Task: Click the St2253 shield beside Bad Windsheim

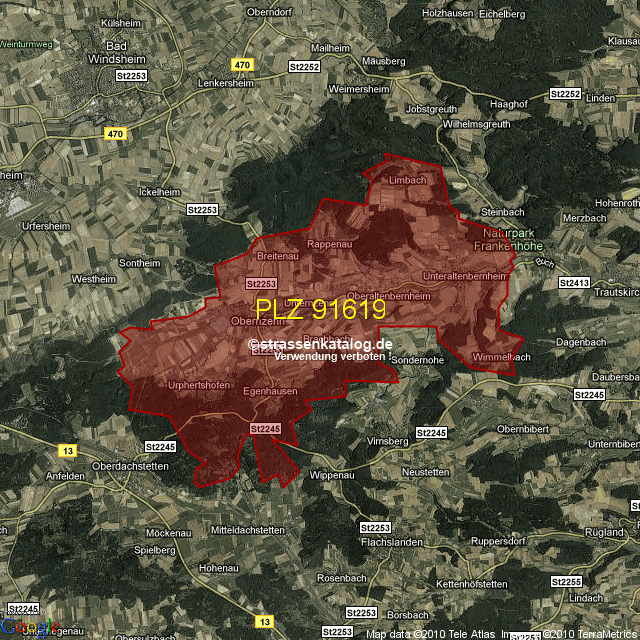Action: point(131,75)
